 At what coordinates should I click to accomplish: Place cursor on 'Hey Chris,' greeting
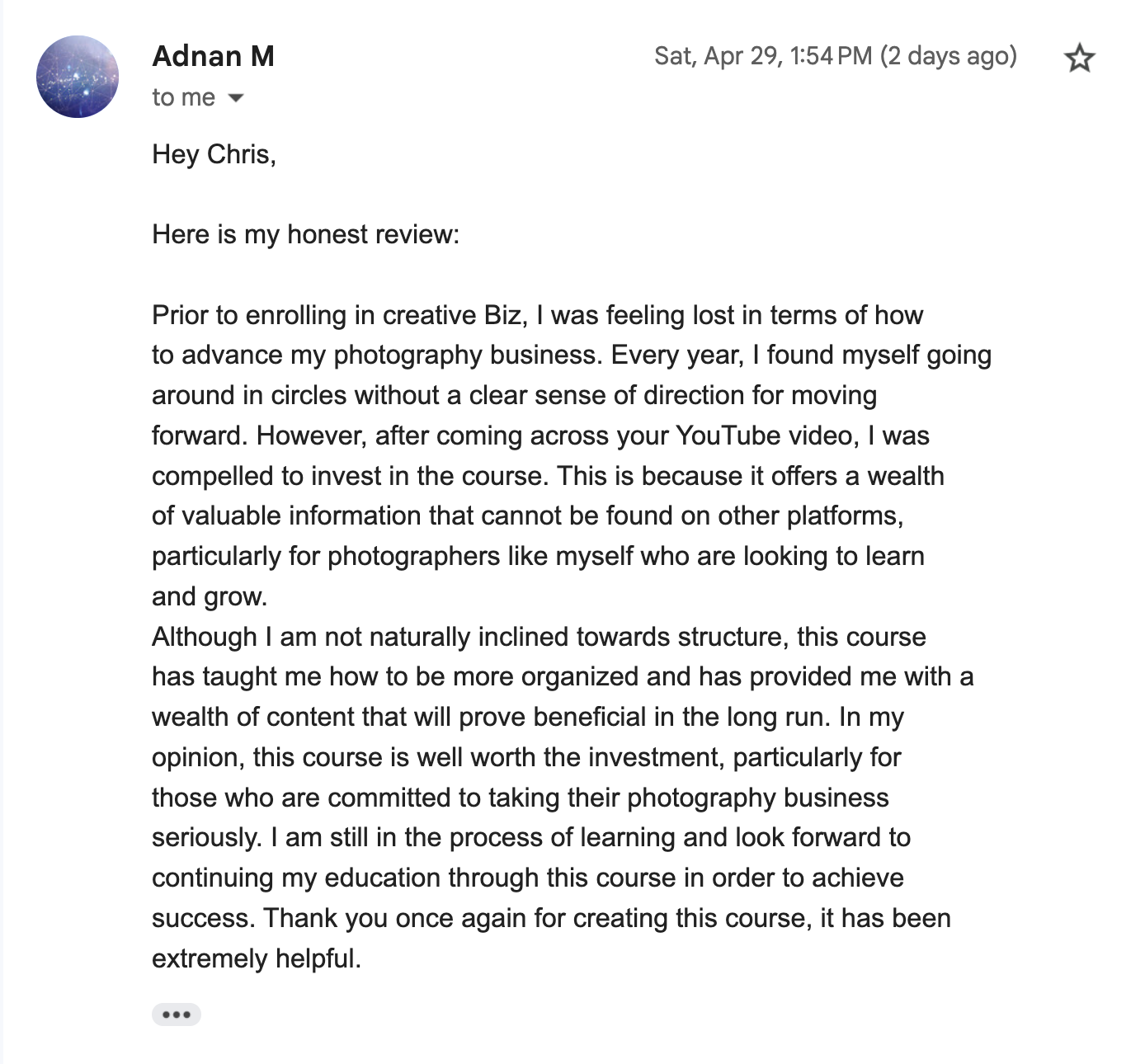tap(214, 154)
